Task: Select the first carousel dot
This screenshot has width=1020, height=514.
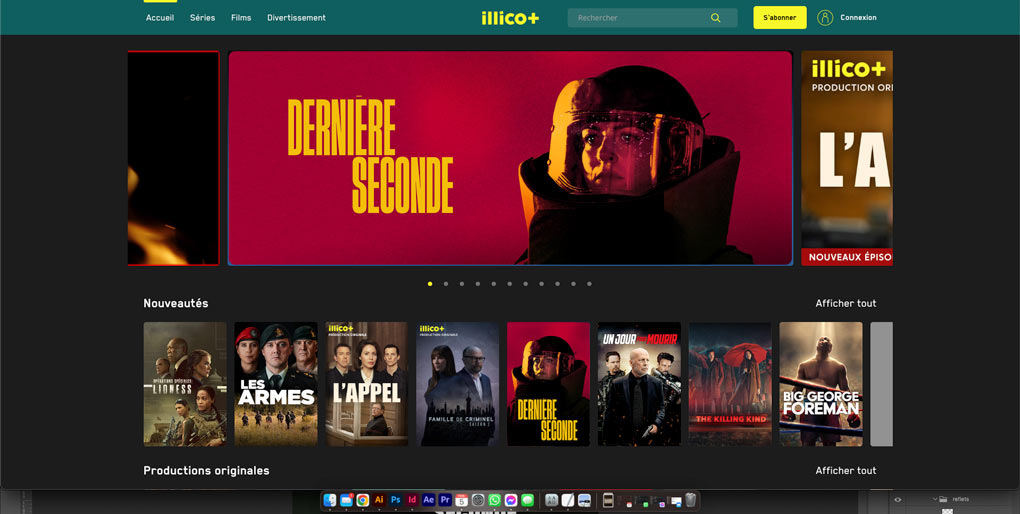Action: (430, 284)
